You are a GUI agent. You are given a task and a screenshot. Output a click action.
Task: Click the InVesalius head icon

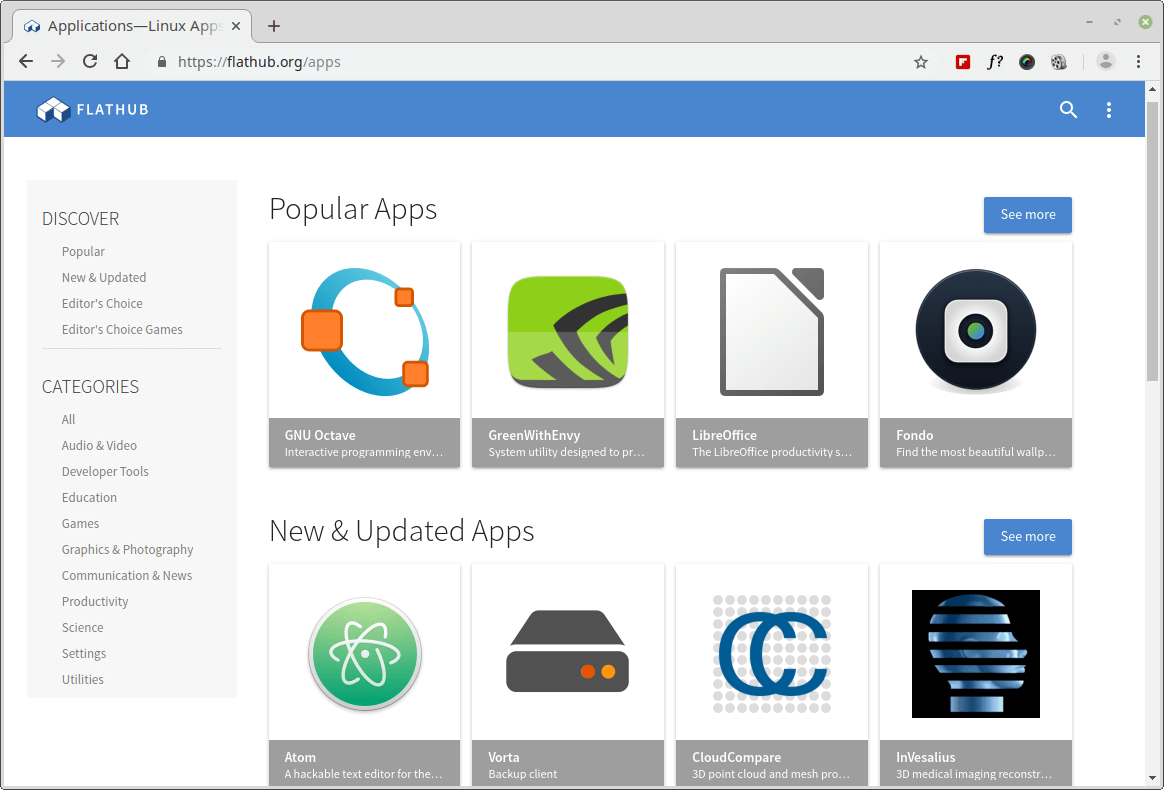[x=975, y=654]
